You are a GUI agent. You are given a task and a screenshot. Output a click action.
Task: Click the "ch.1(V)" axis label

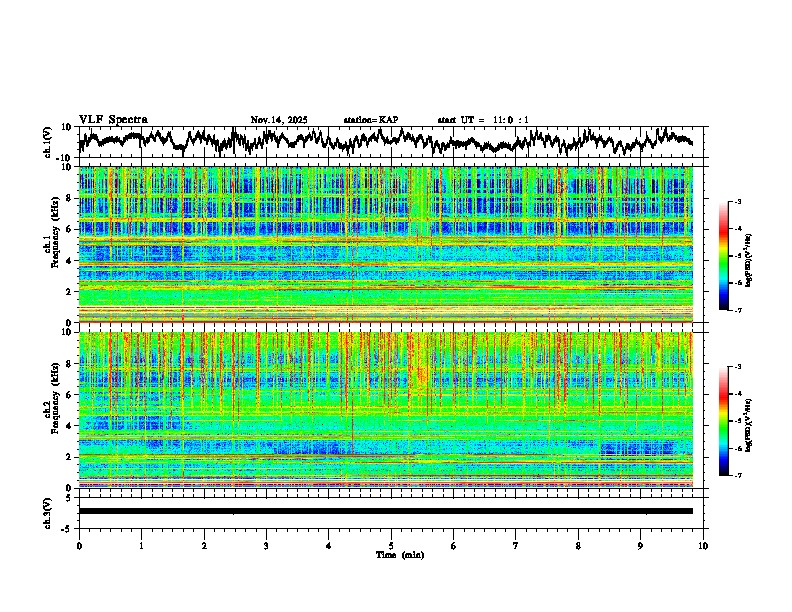pyautogui.click(x=48, y=142)
